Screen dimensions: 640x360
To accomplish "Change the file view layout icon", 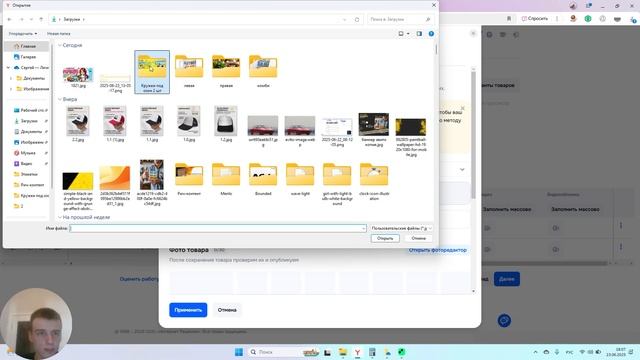I will point(401,33).
